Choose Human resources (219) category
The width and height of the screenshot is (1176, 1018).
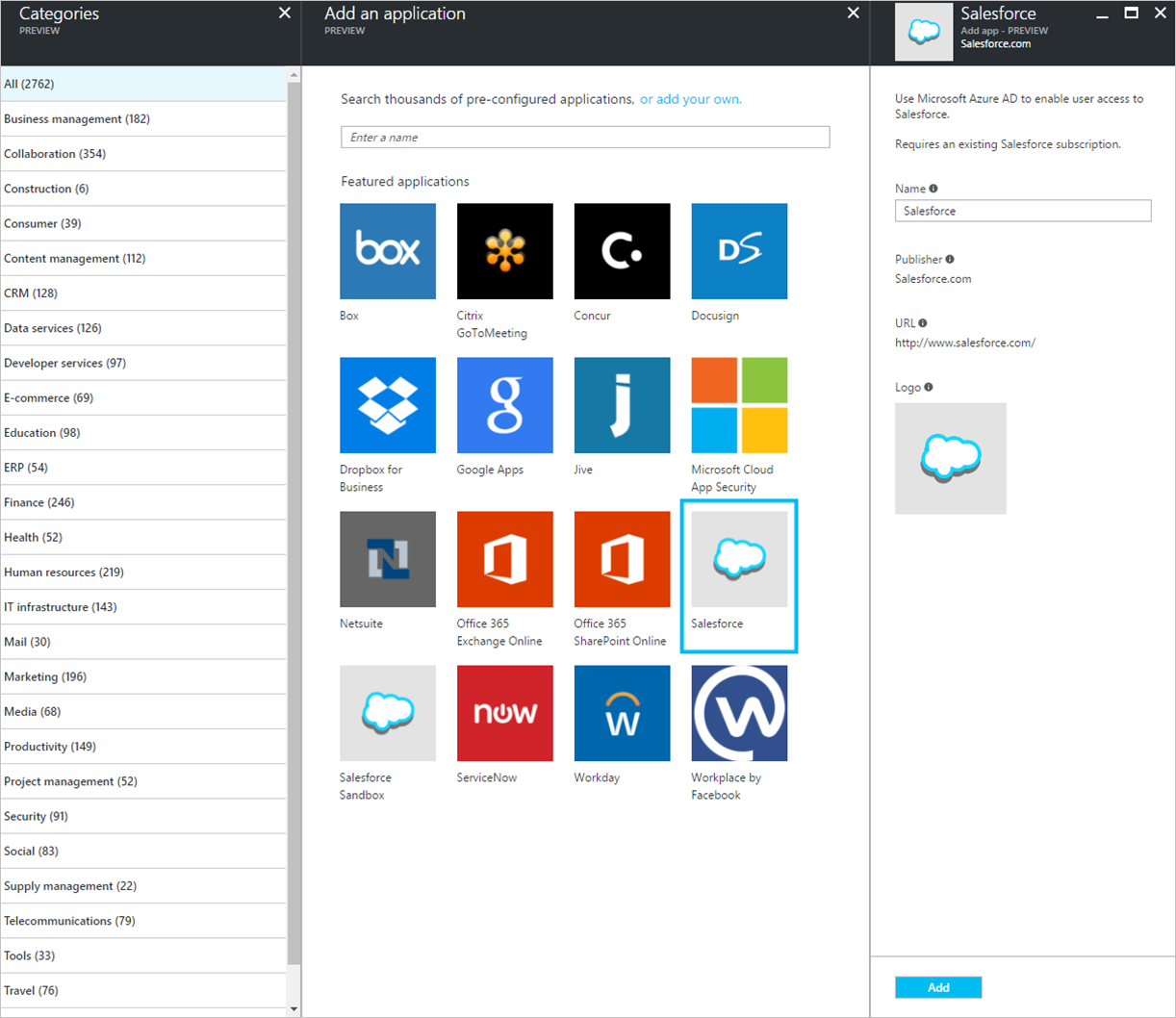pyautogui.click(x=143, y=572)
